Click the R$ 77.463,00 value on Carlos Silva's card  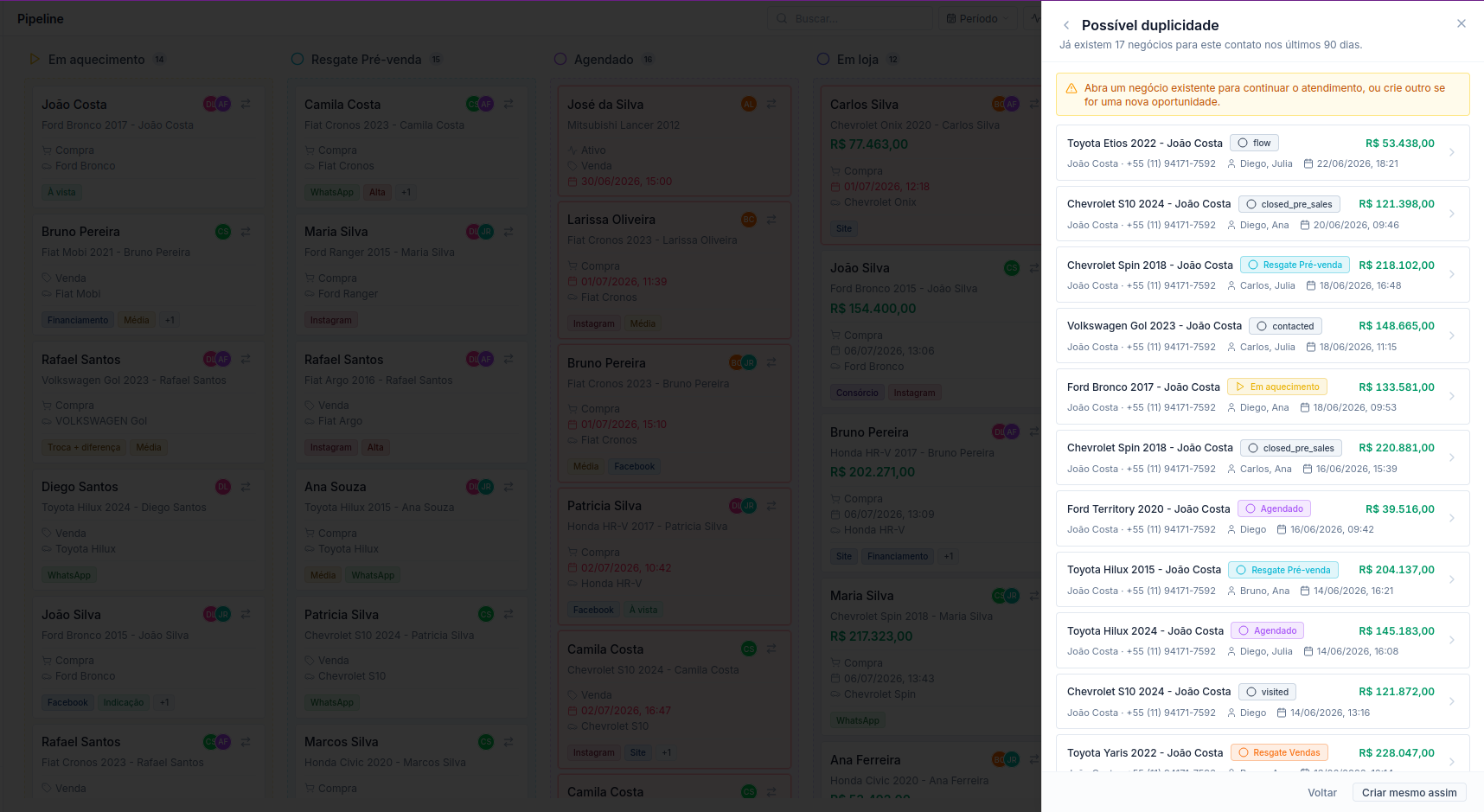click(x=869, y=144)
